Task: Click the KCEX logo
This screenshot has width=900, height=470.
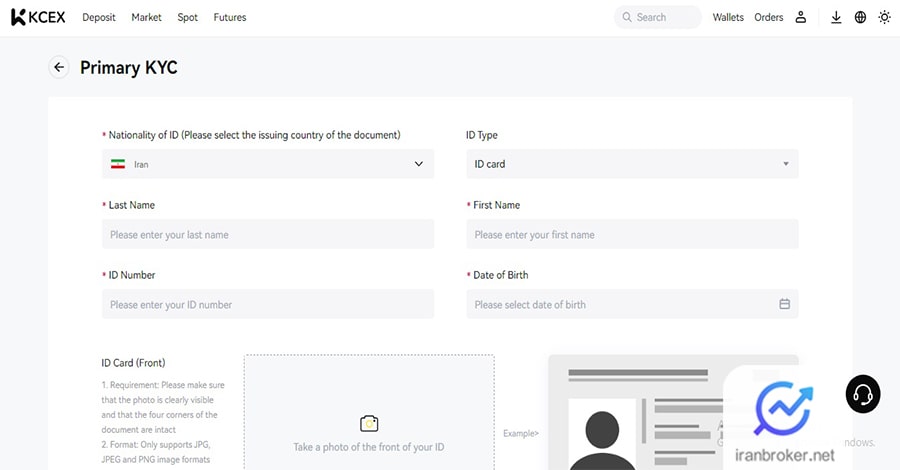Action: click(38, 17)
